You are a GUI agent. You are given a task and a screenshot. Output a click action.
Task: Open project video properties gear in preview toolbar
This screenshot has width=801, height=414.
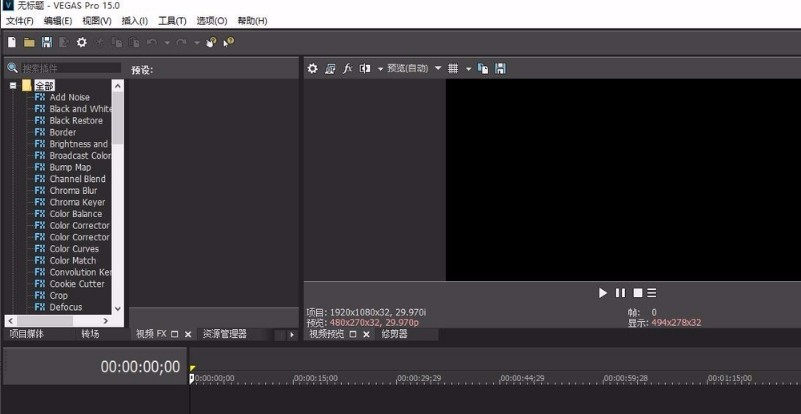(313, 68)
